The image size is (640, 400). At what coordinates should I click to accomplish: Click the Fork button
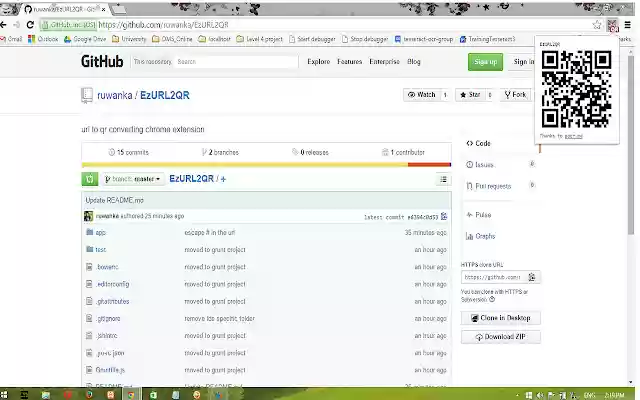click(516, 95)
